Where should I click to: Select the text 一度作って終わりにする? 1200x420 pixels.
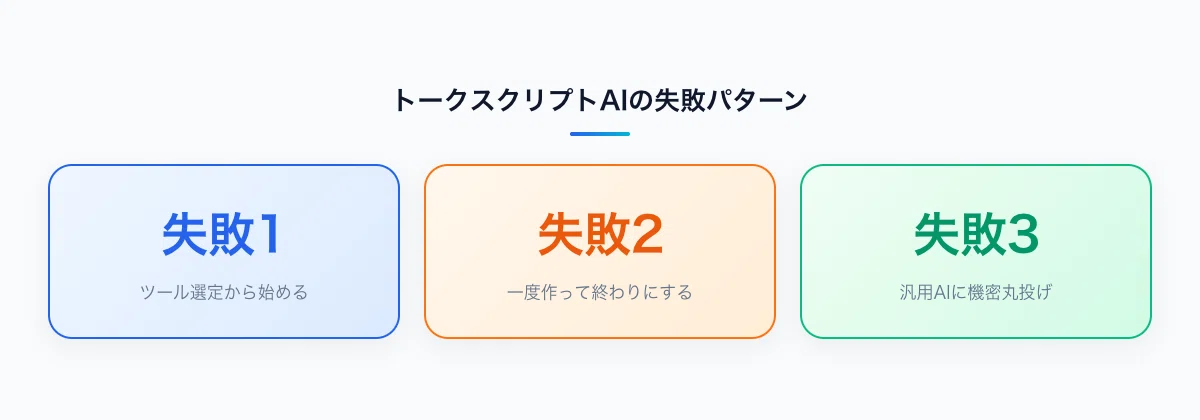(600, 293)
